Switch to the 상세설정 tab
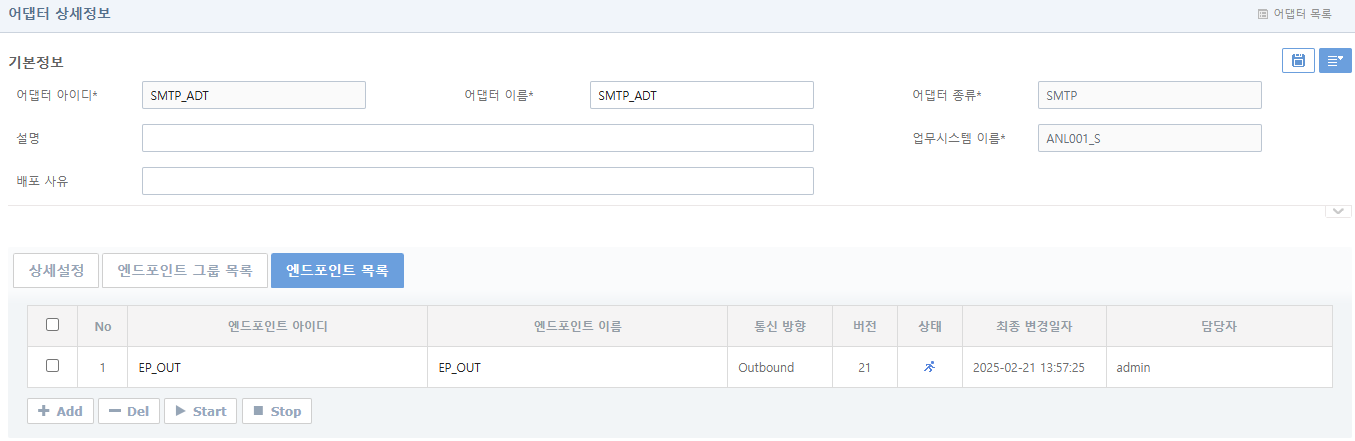This screenshot has height=441, width=1355. (56, 270)
